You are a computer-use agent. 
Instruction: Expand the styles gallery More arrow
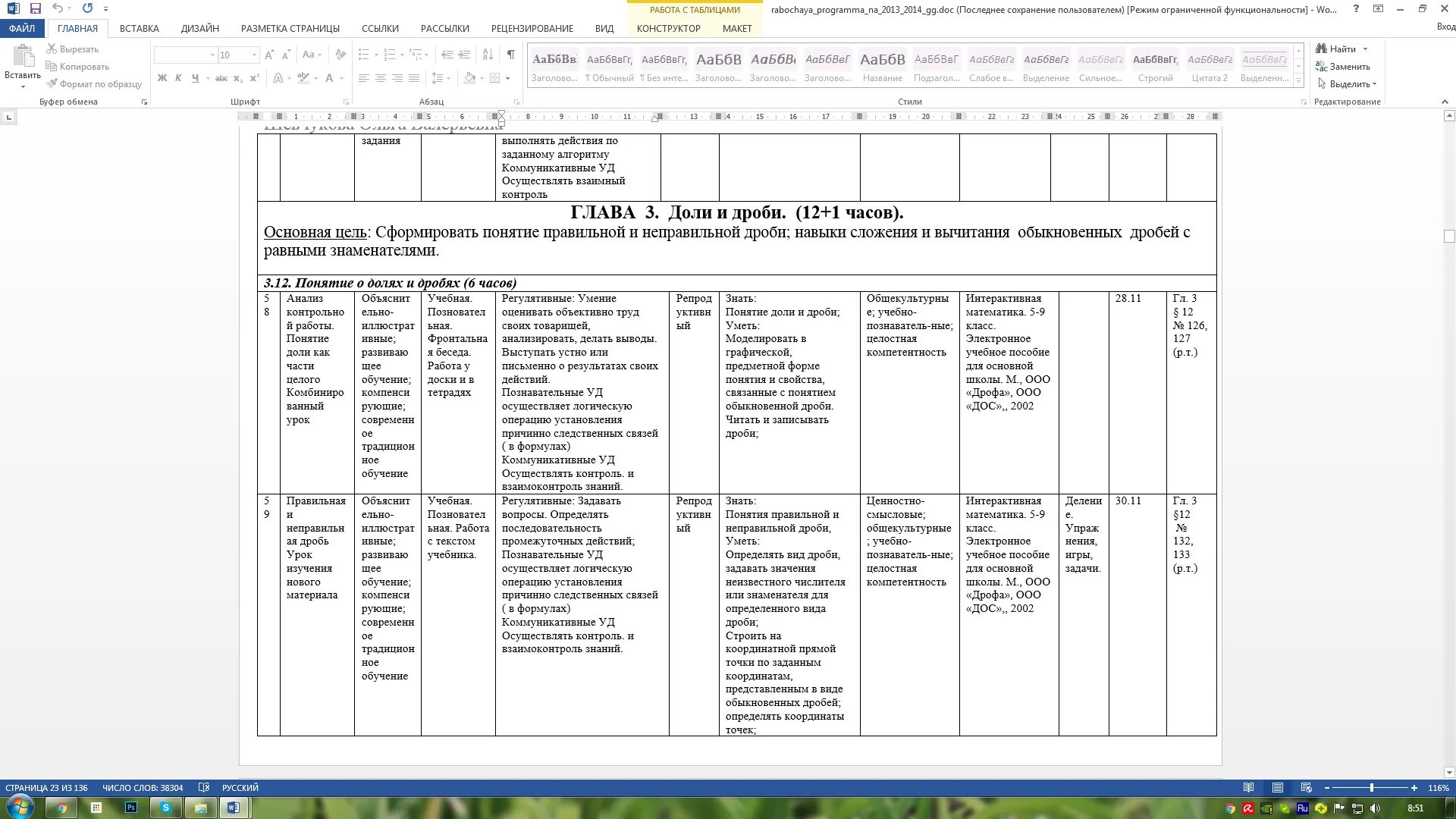coord(1298,80)
